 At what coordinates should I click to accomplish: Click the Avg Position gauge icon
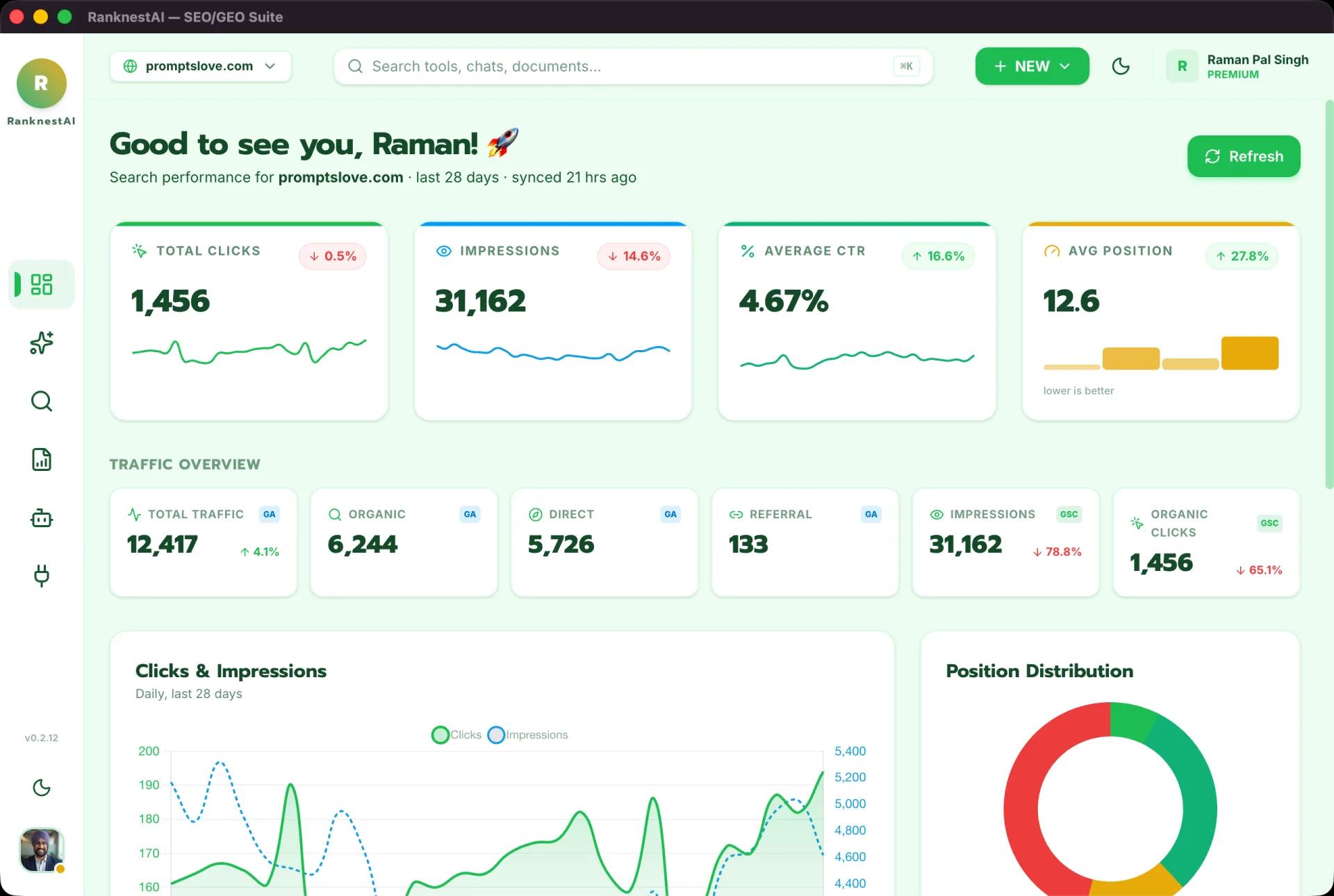(x=1052, y=251)
